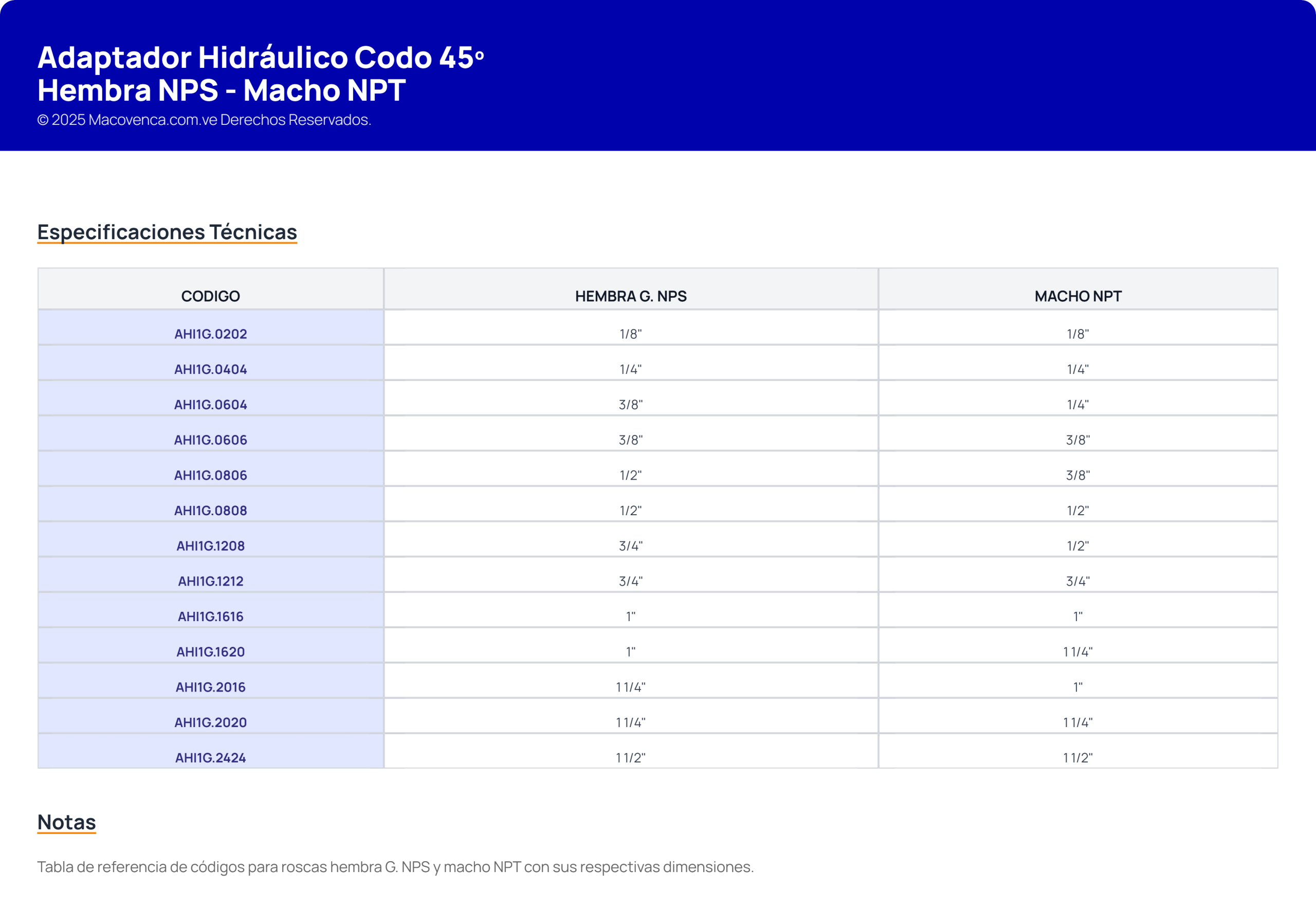Click the AHI1G.1208 code cell
1316x908 pixels.
pos(210,546)
